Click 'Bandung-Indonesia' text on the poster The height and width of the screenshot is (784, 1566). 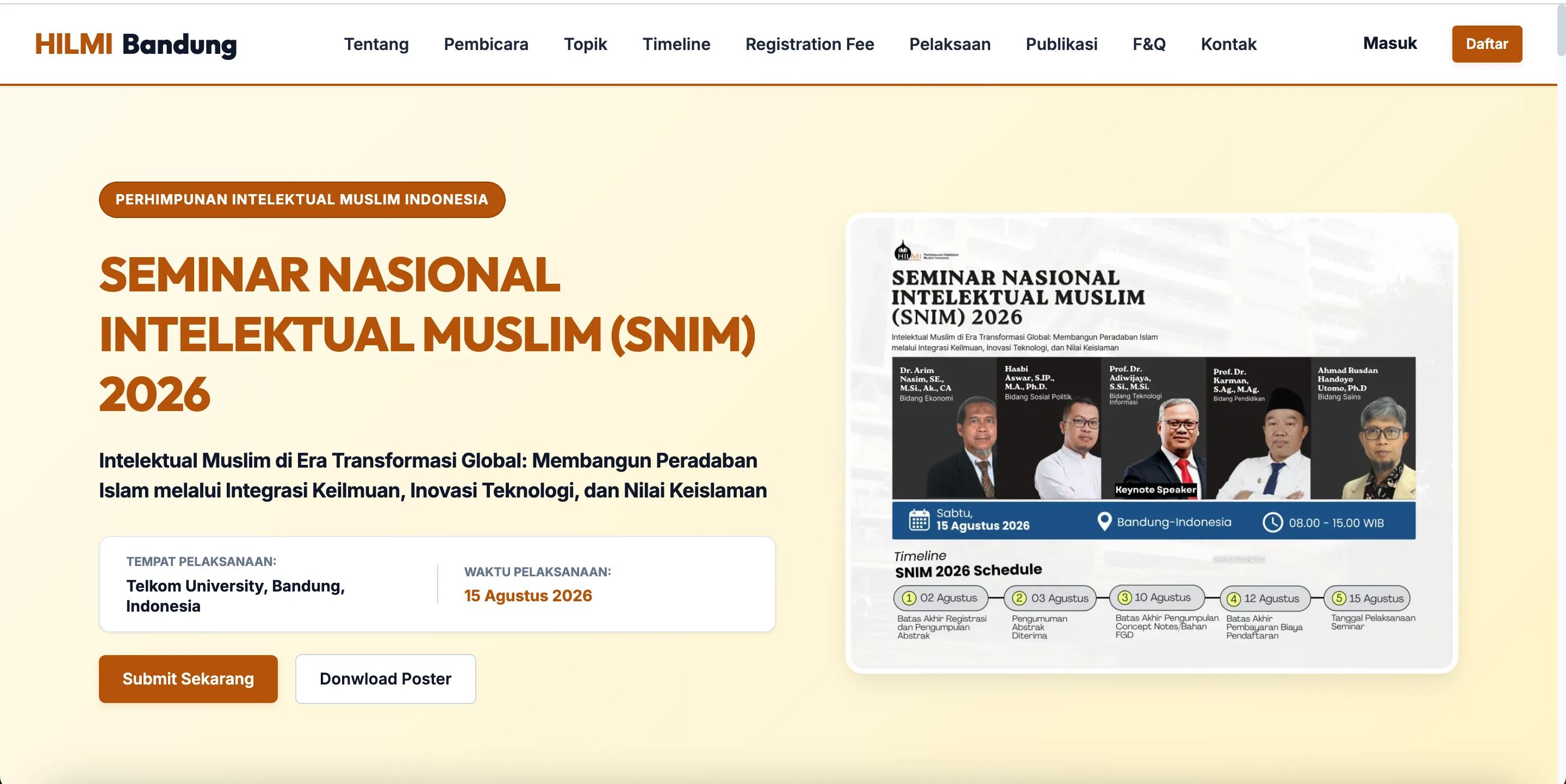point(1174,522)
